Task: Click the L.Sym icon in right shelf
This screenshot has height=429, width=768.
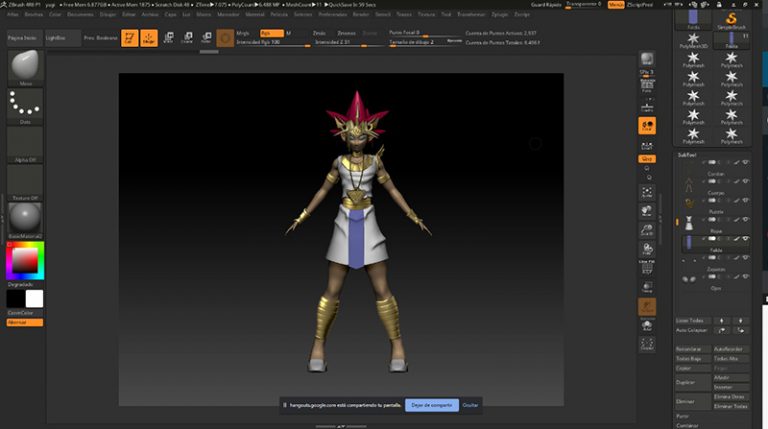Action: pyautogui.click(x=647, y=145)
